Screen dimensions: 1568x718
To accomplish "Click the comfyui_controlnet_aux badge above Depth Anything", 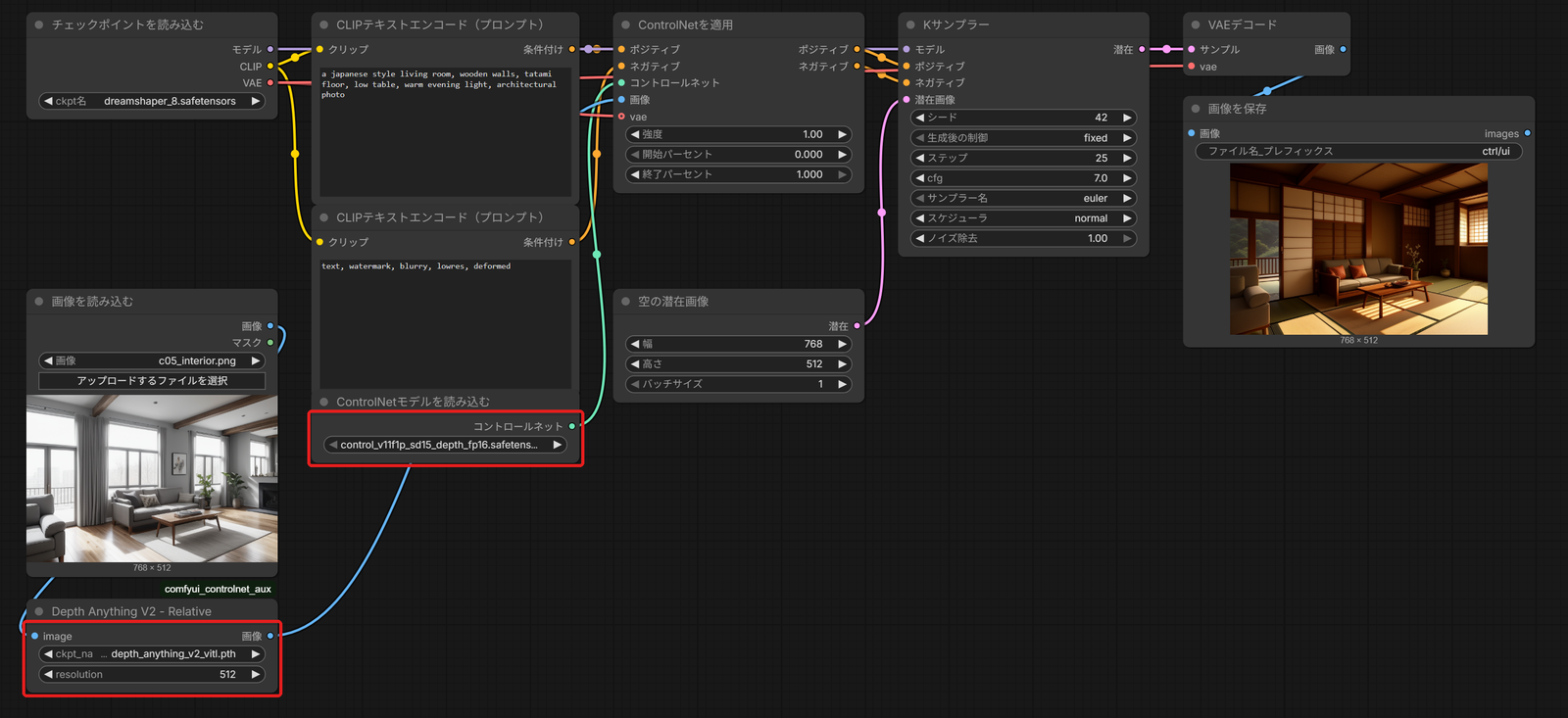I will pos(218,589).
